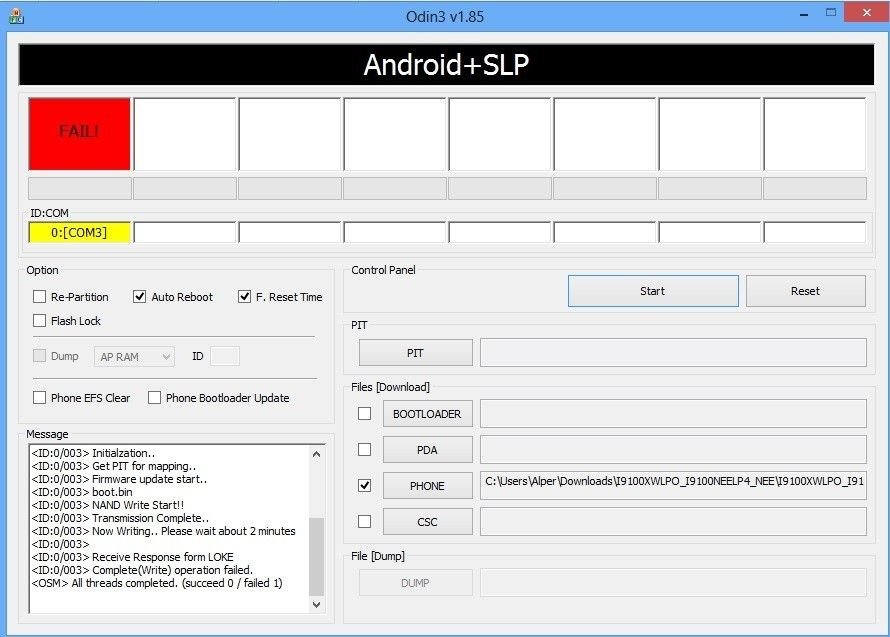This screenshot has width=890, height=637.
Task: Maximize the Odin3 window
Action: tap(831, 12)
